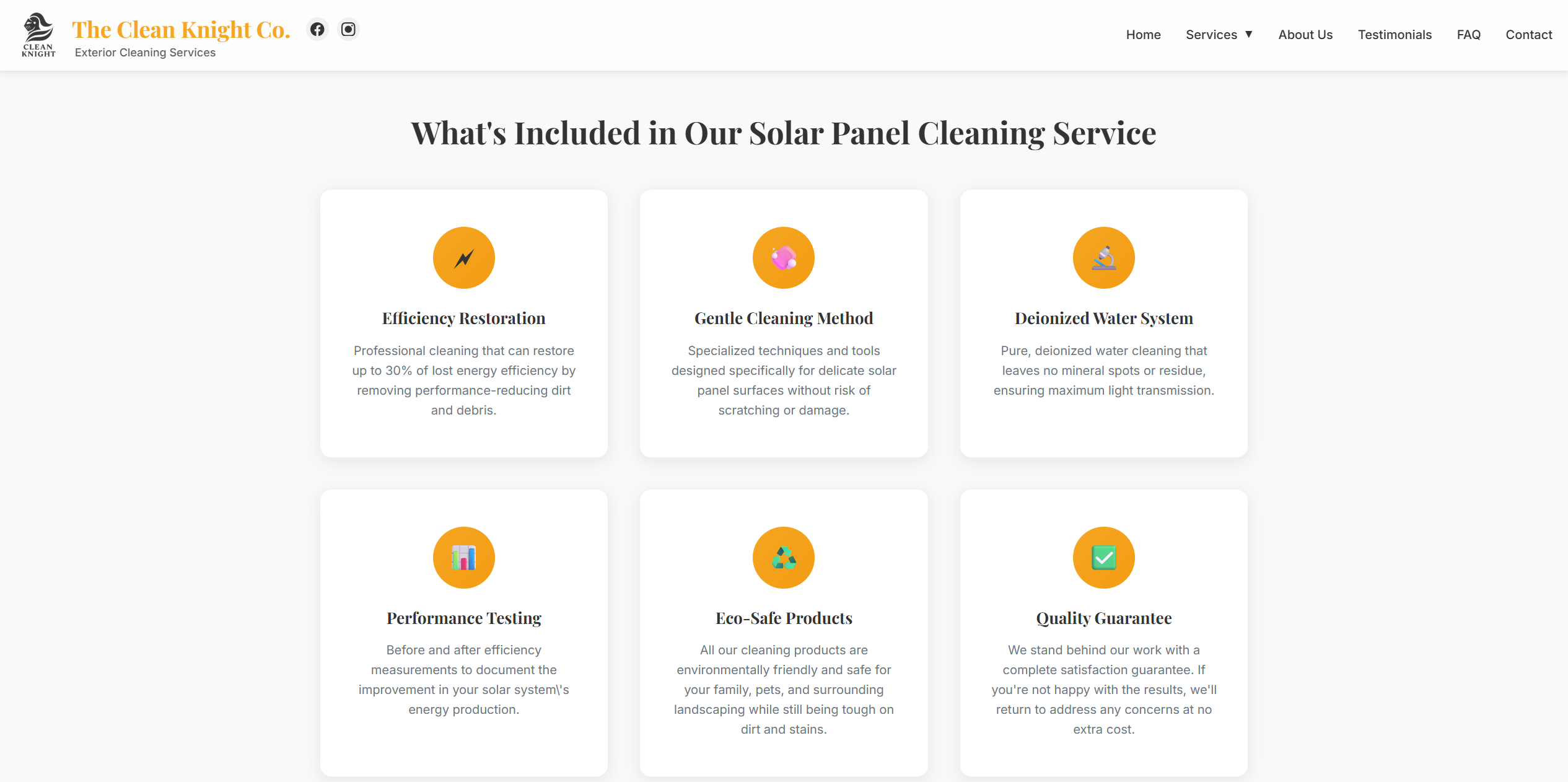Image resolution: width=1568 pixels, height=782 pixels.
Task: Open the FAQ page link
Action: (1468, 35)
